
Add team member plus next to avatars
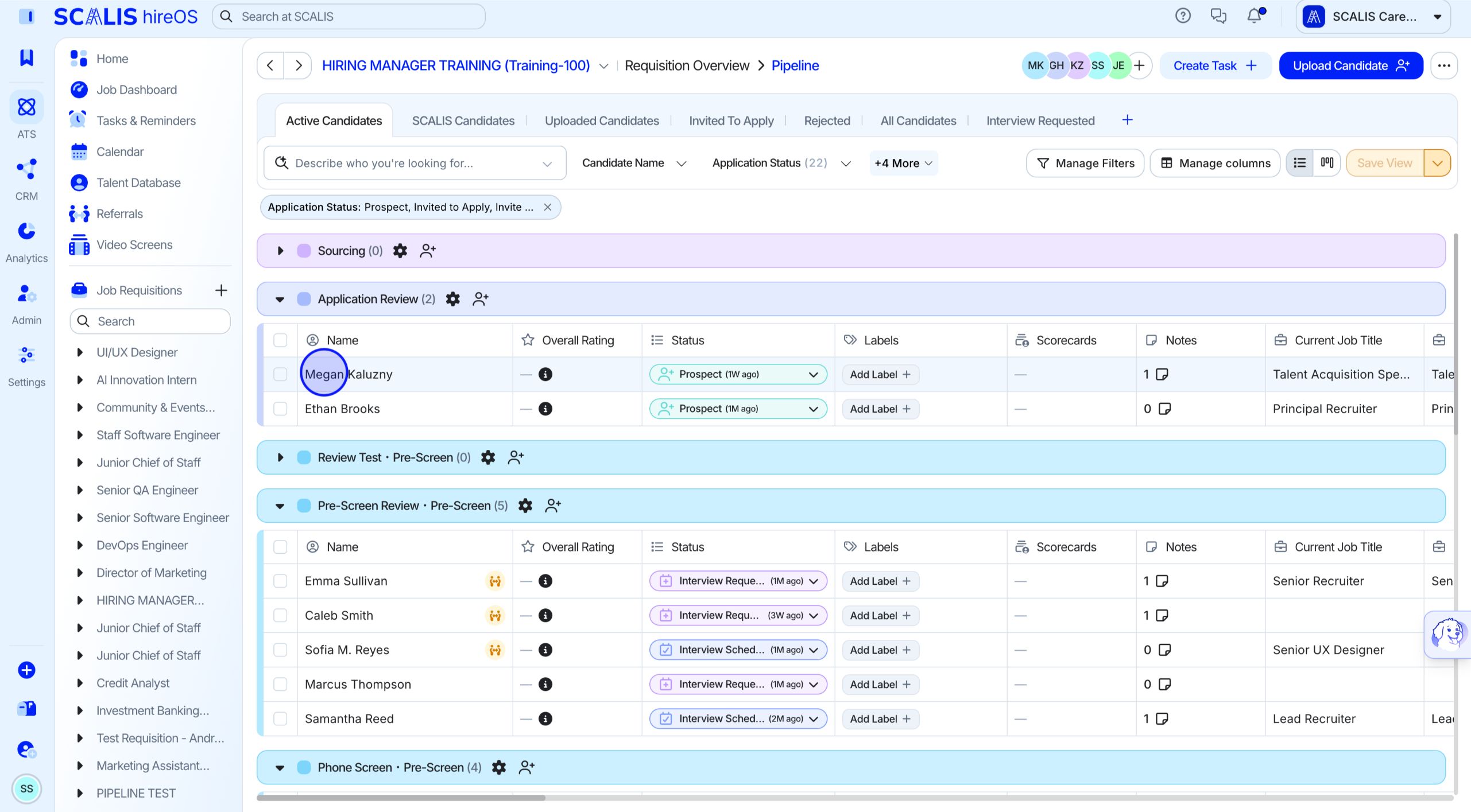(1140, 65)
